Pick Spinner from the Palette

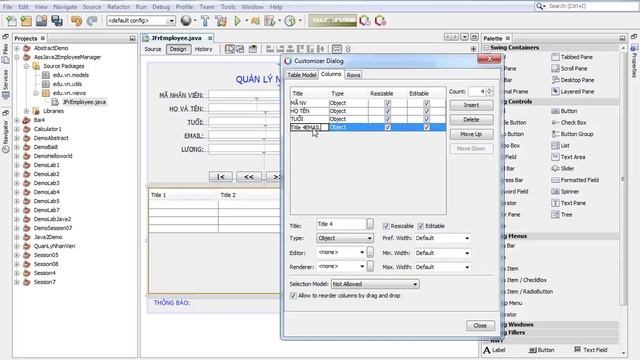point(565,191)
